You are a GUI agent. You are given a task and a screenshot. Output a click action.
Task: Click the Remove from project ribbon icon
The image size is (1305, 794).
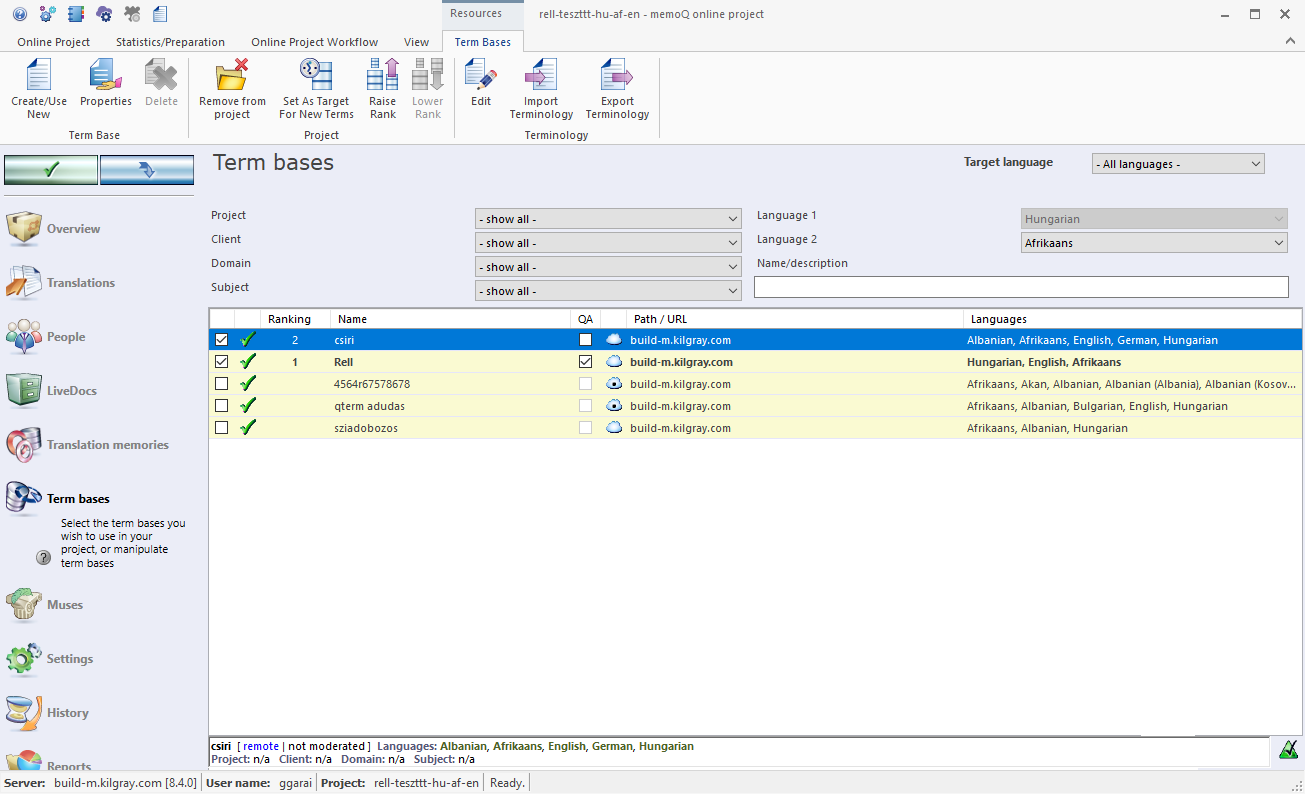point(231,88)
